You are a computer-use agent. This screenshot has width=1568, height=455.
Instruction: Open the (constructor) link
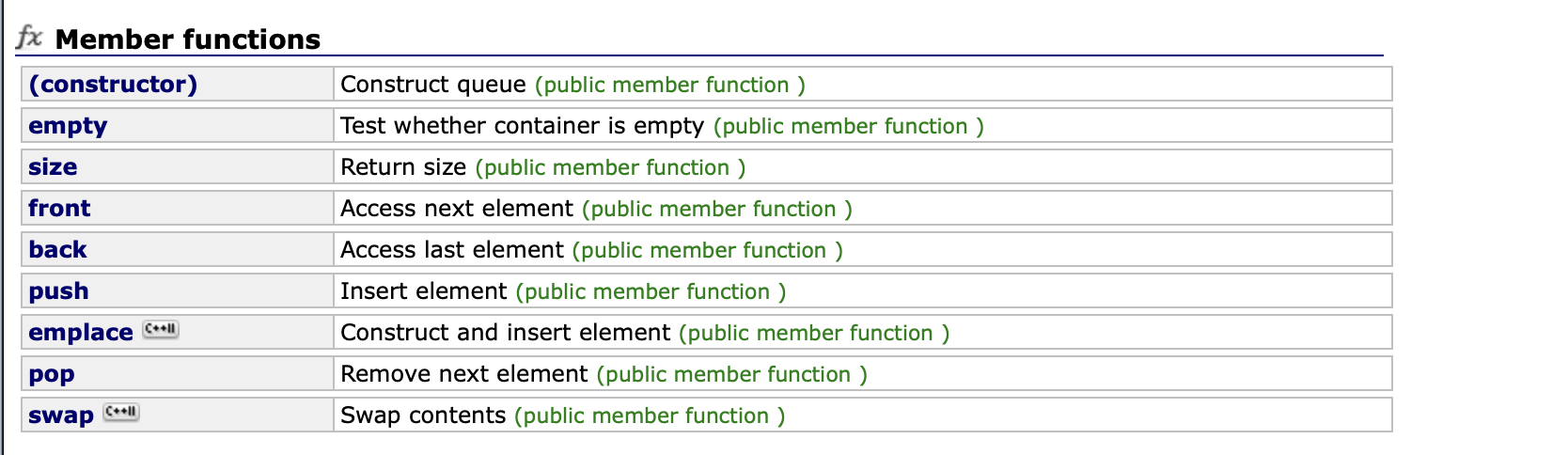click(113, 85)
